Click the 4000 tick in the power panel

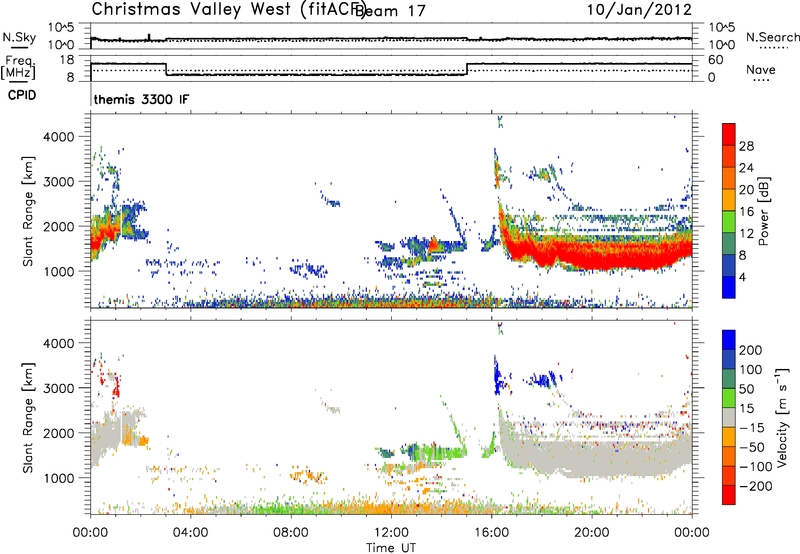point(58,137)
